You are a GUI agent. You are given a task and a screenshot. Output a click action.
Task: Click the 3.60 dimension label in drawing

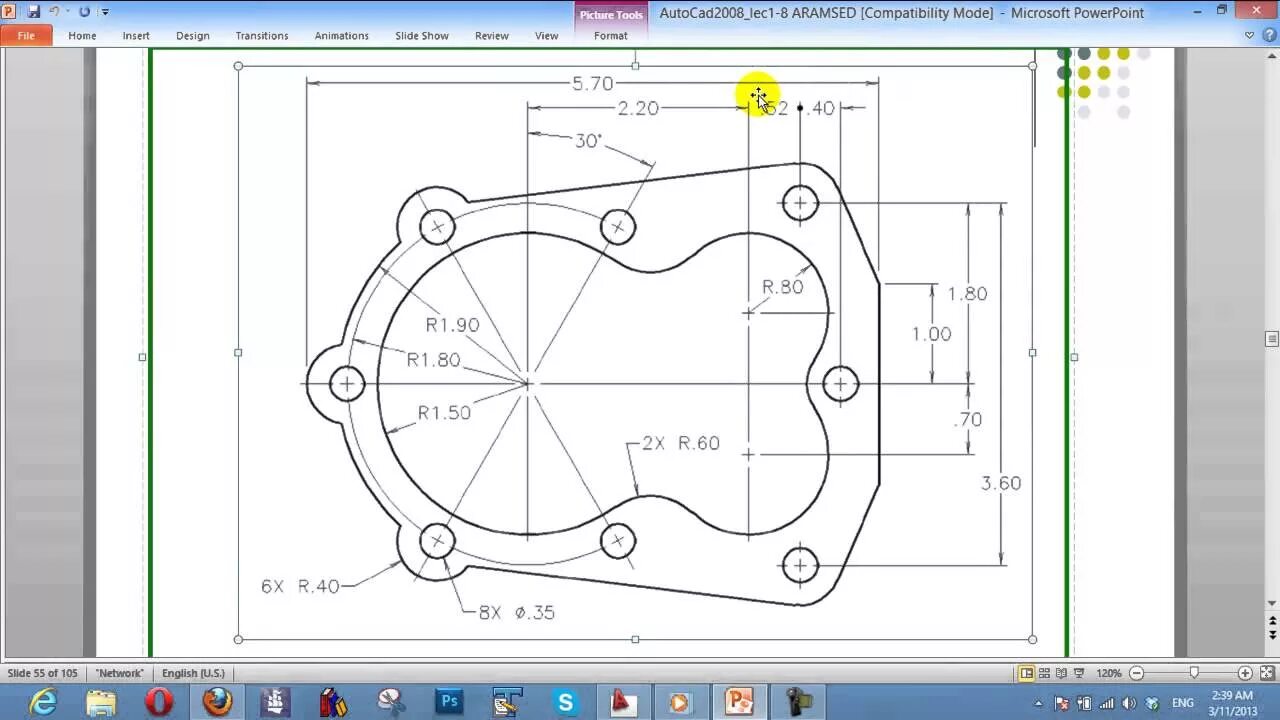pyautogui.click(x=1000, y=483)
